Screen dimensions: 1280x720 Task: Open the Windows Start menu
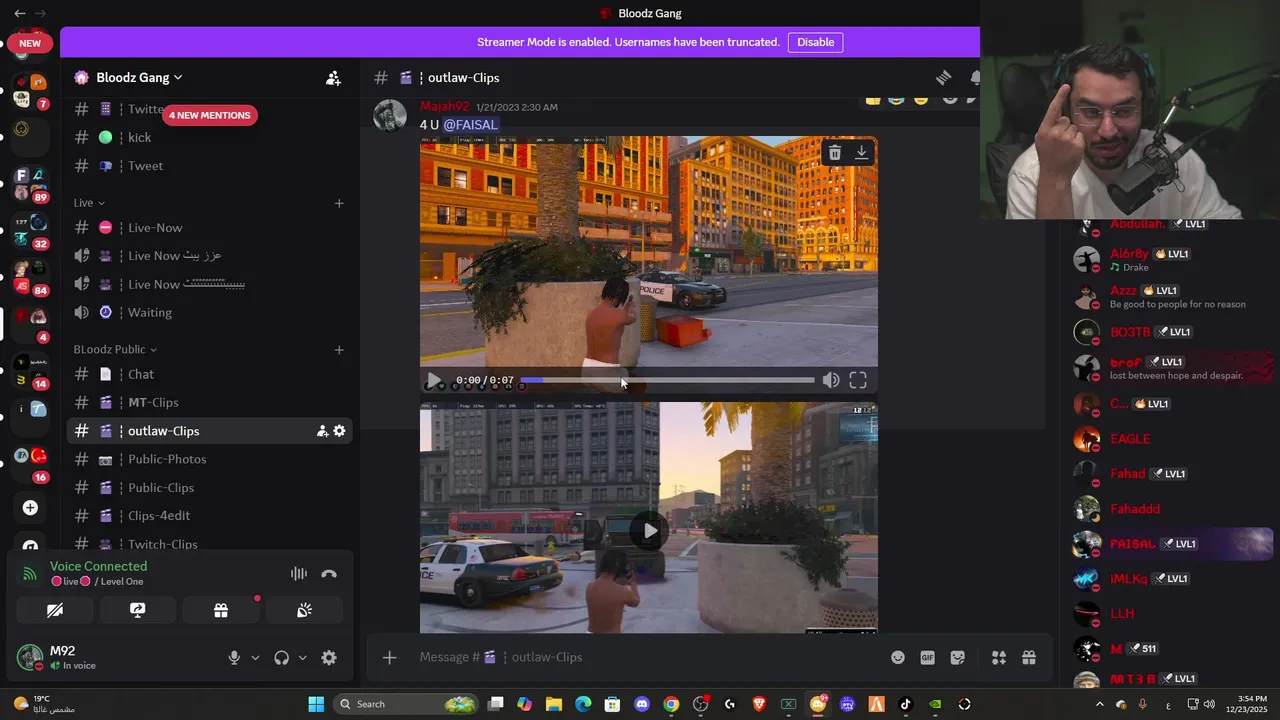tap(316, 704)
